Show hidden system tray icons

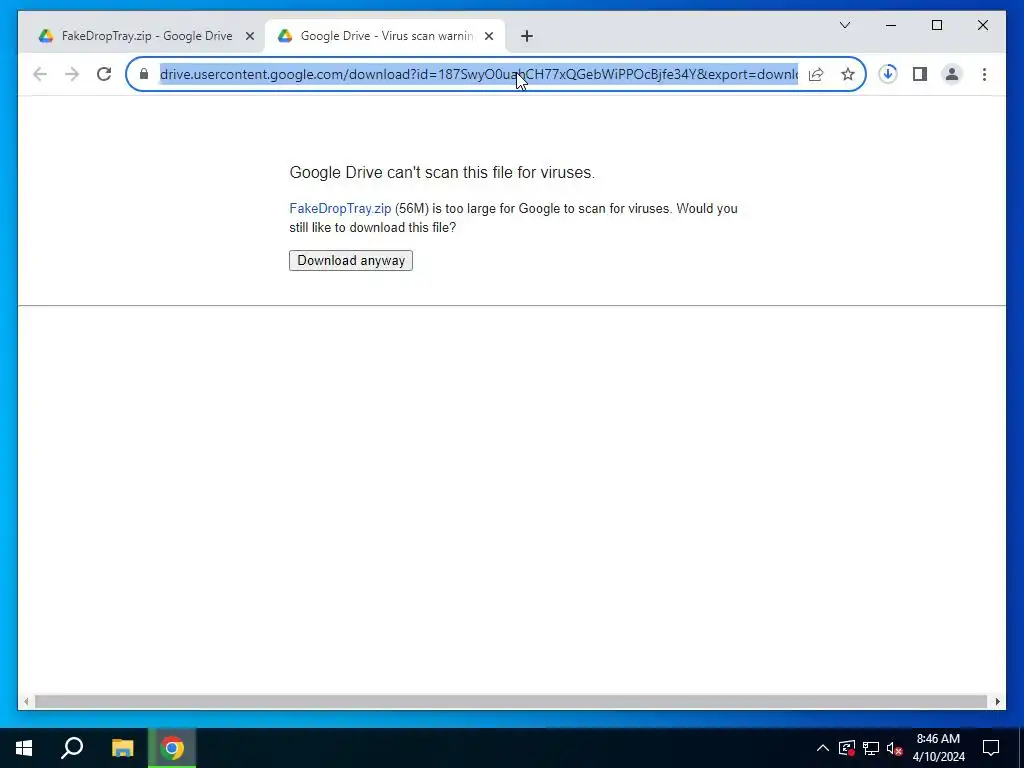pos(823,748)
